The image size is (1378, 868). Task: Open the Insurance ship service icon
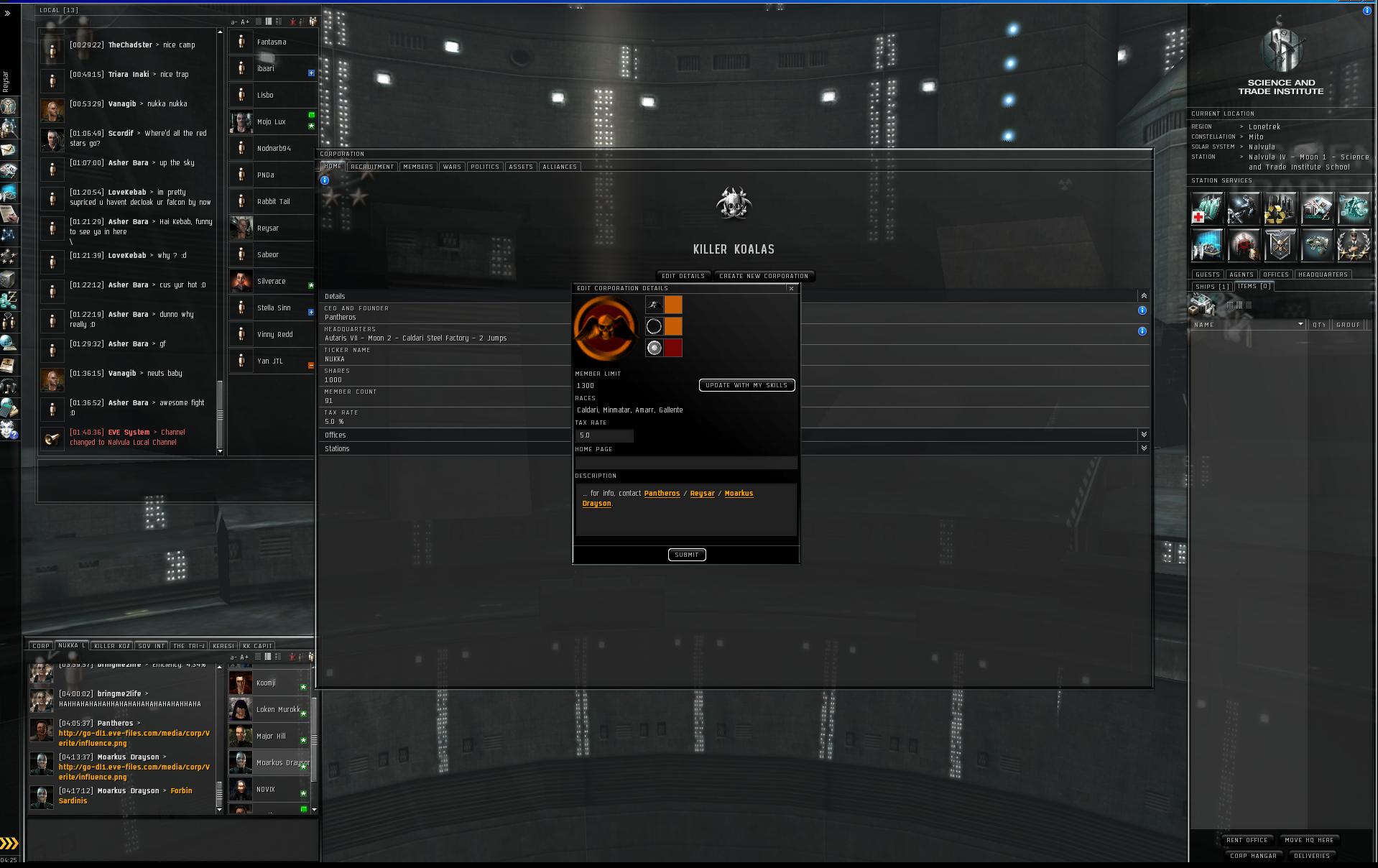click(1318, 245)
